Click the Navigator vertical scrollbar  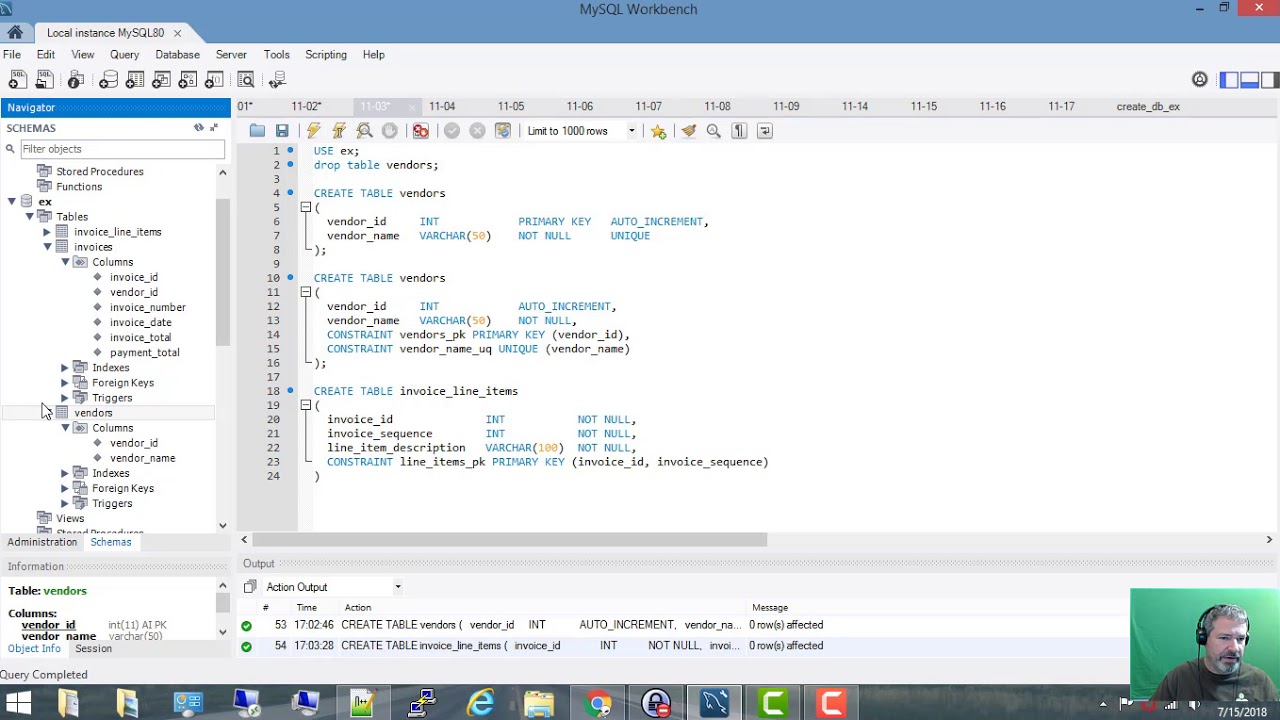(222, 272)
